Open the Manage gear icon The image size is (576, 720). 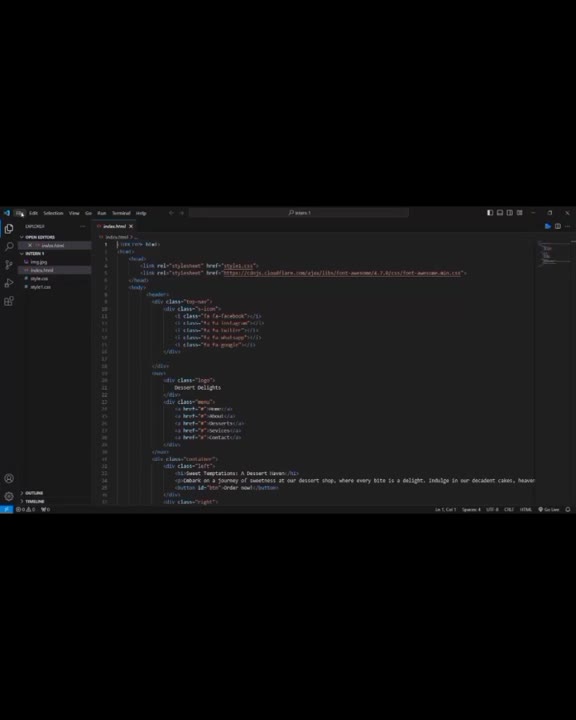point(9,496)
